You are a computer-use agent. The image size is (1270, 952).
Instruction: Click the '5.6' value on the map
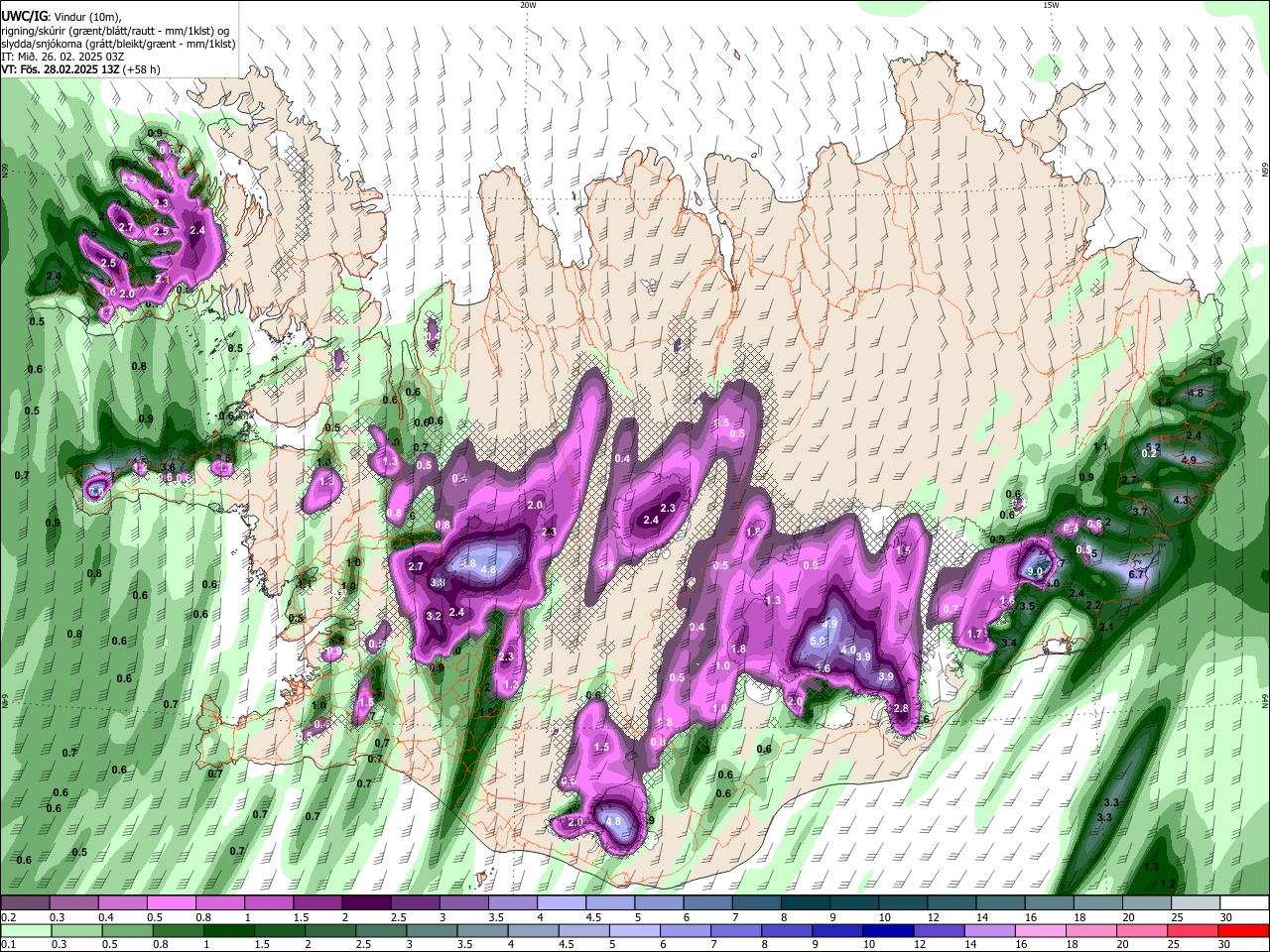(x=823, y=669)
